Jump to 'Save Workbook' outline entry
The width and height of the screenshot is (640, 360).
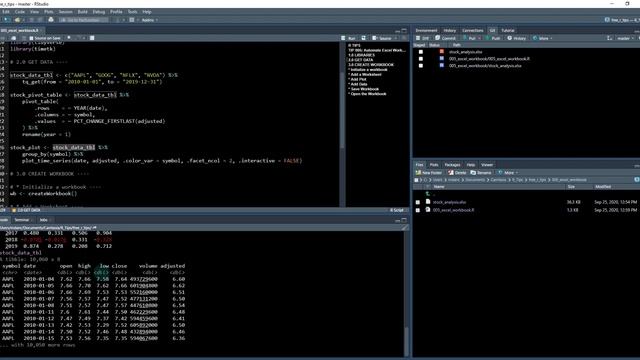click(364, 89)
